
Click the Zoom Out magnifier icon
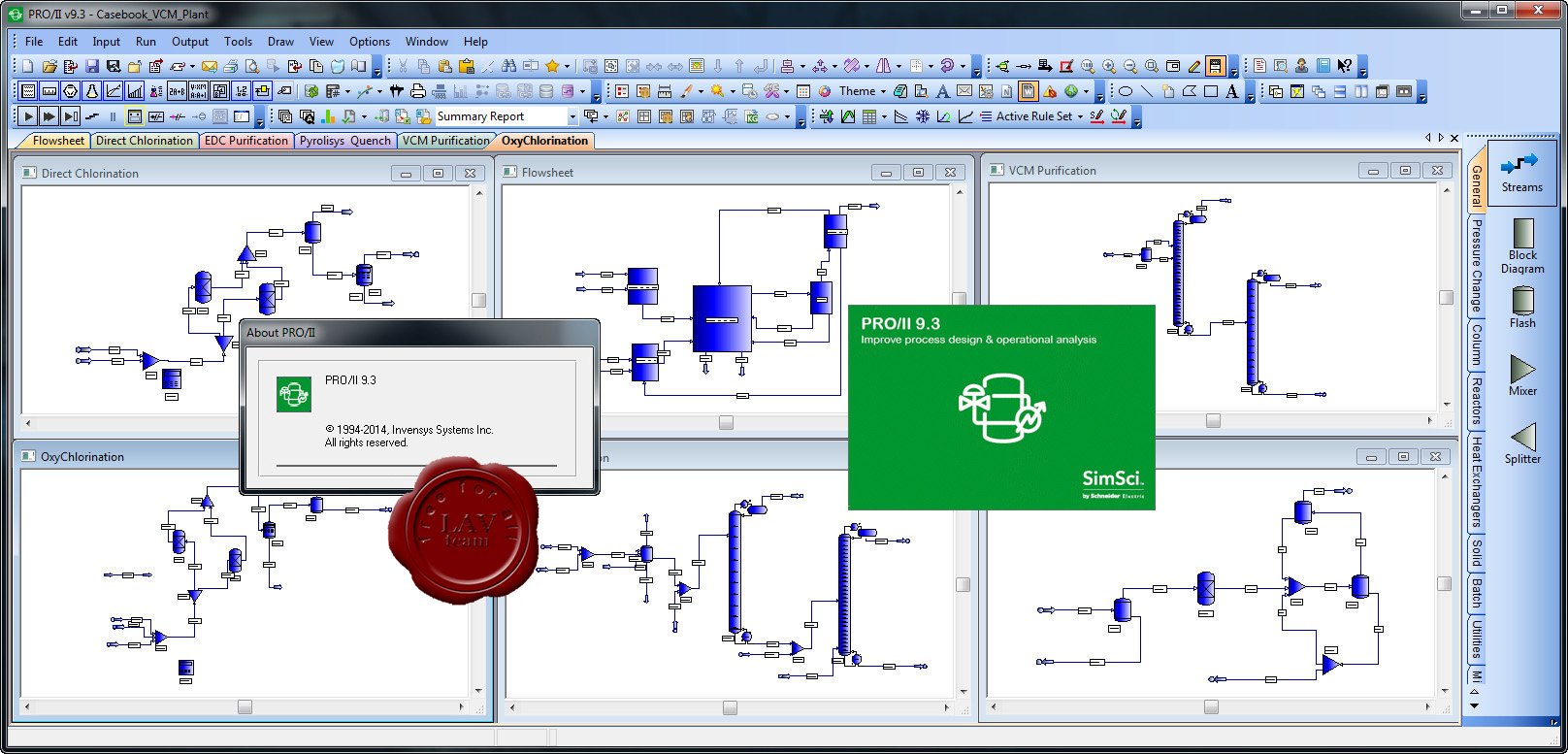coord(1130,66)
